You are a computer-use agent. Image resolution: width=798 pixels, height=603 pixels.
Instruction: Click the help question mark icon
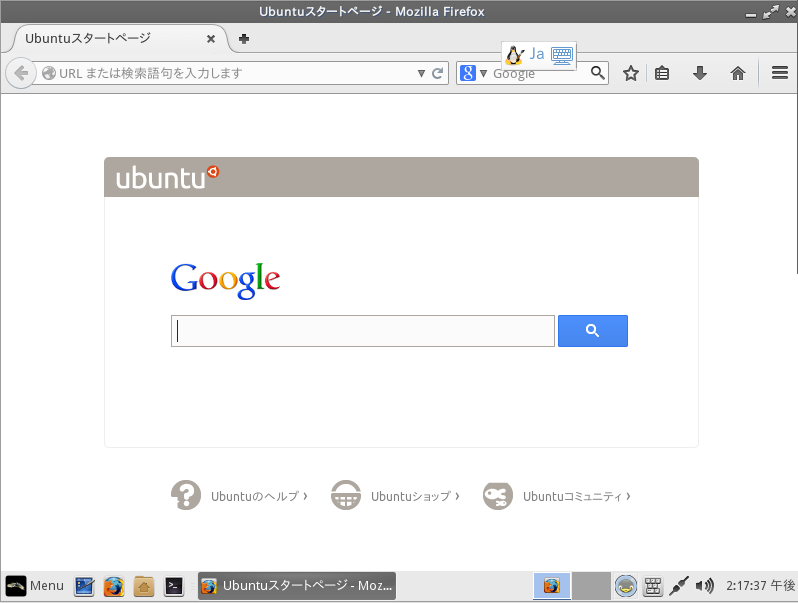pyautogui.click(x=186, y=495)
